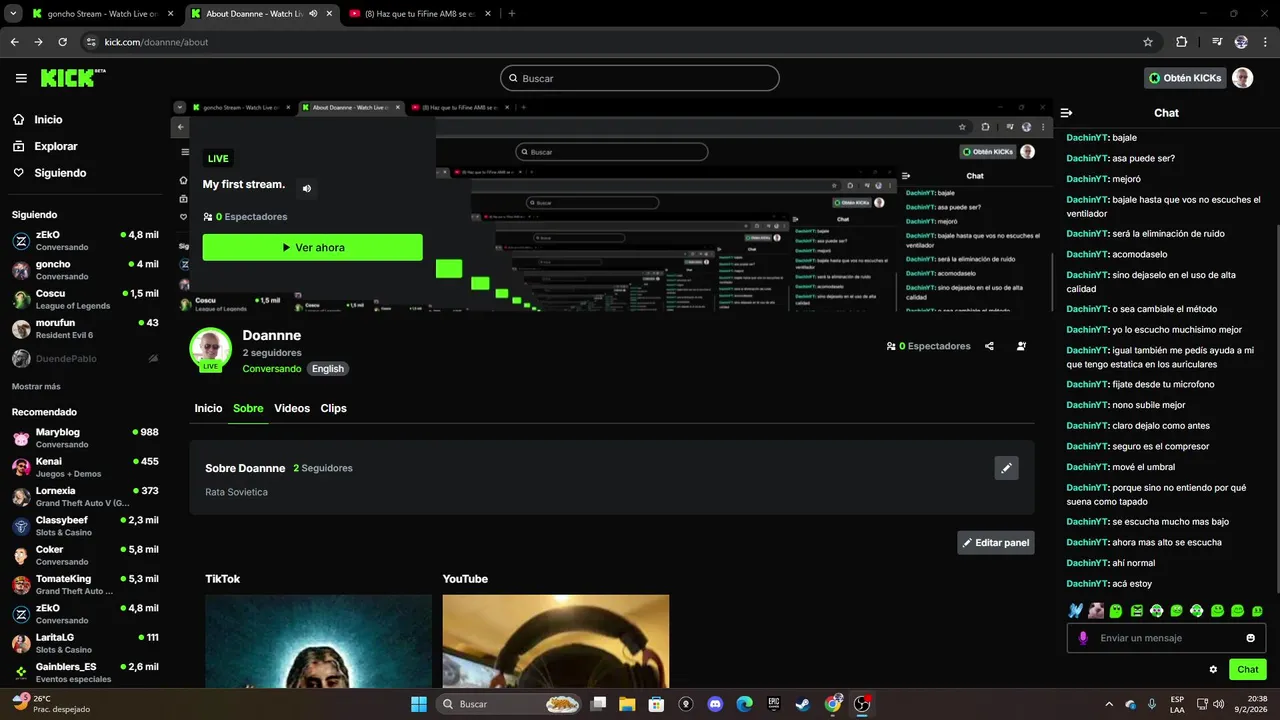Screen dimensions: 1280x720
Task: Show hidden system tray icons
Action: 1108,704
